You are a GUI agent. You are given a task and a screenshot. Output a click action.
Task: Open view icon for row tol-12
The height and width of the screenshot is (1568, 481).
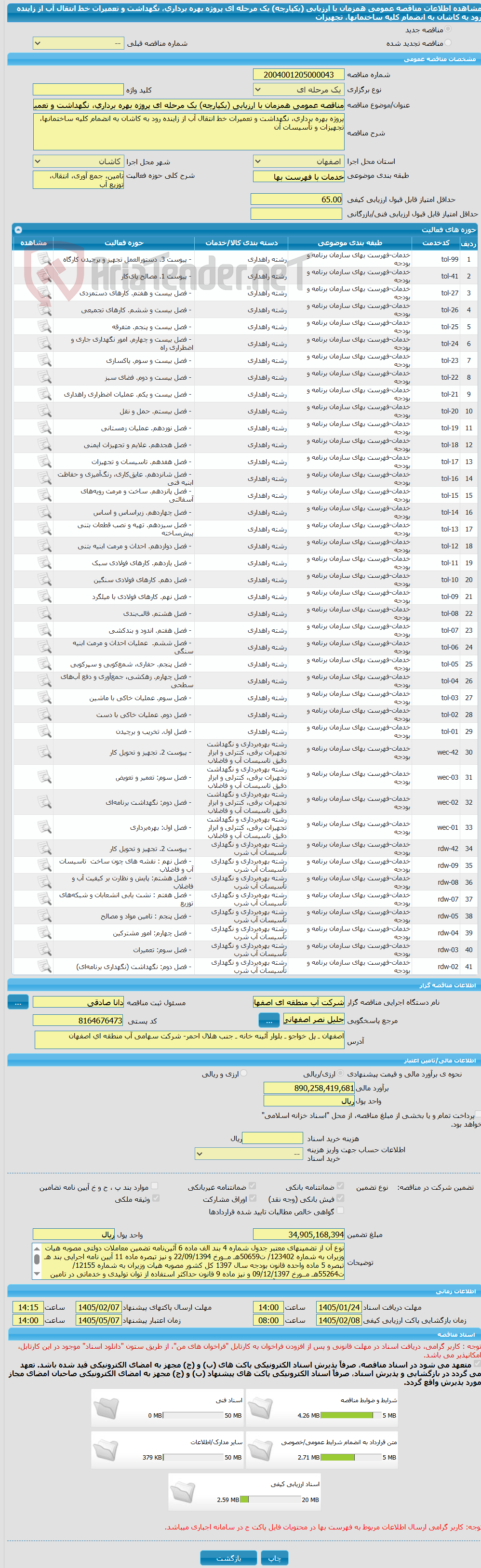click(x=44, y=546)
